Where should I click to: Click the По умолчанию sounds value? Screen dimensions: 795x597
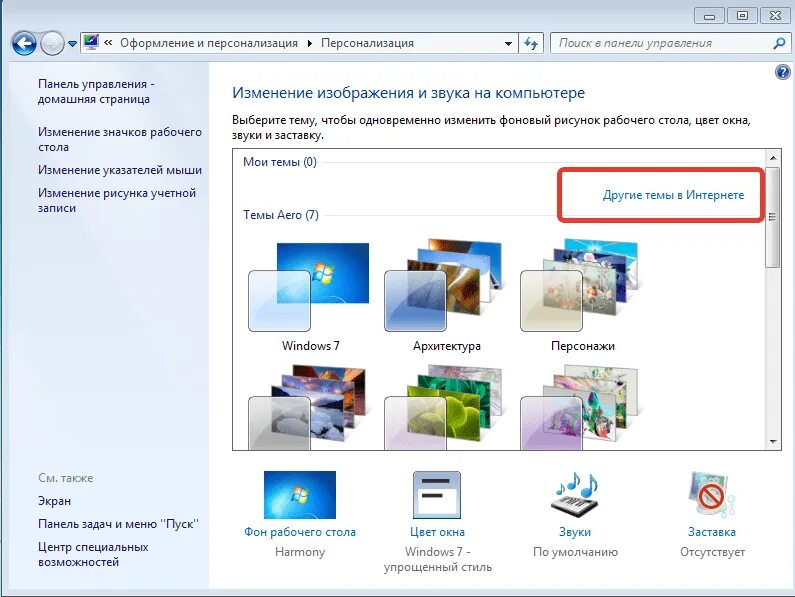[x=575, y=552]
